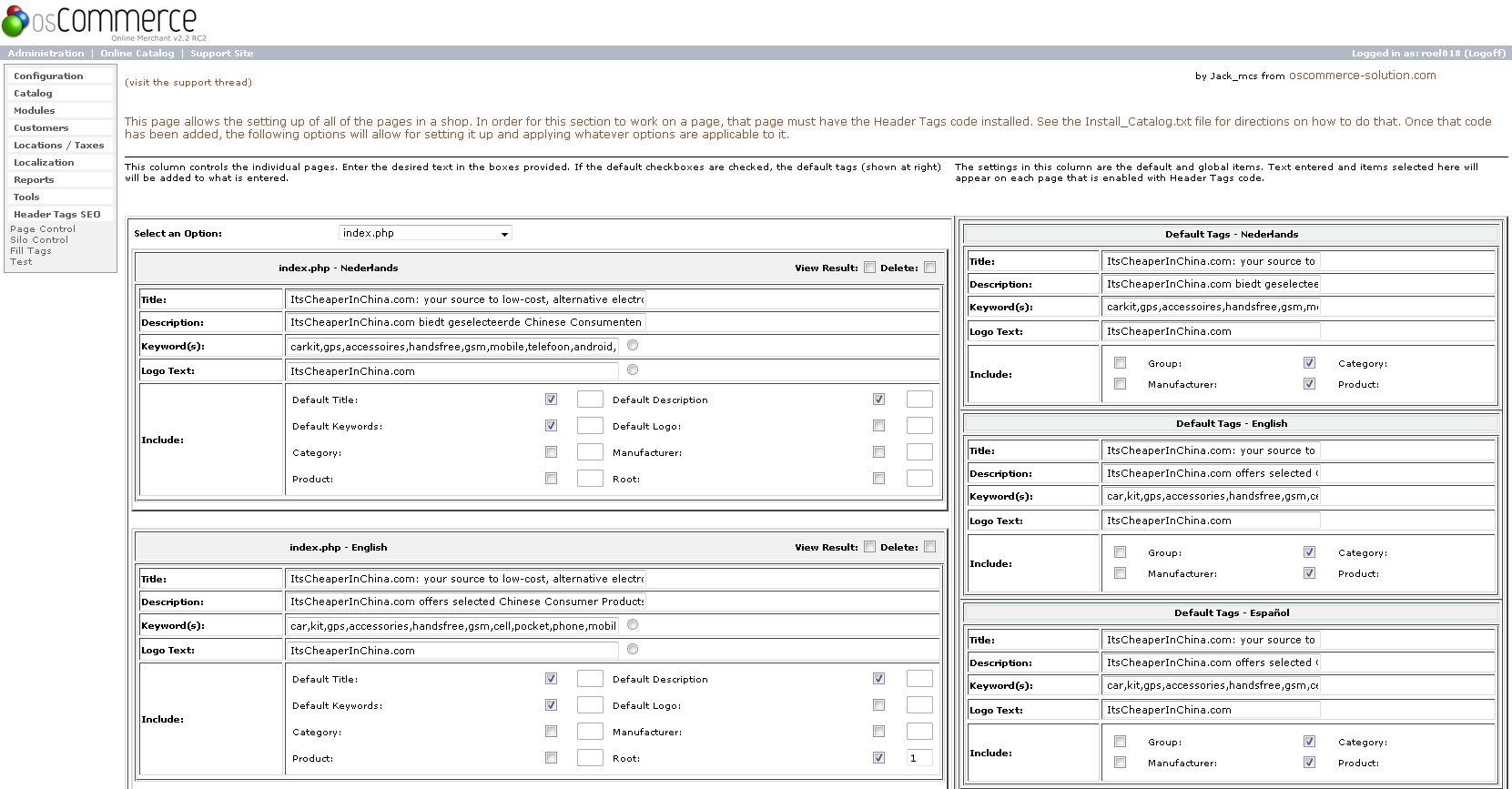The image size is (1512, 789).
Task: Check View Result for index.php Nederlands
Action: pos(870,268)
